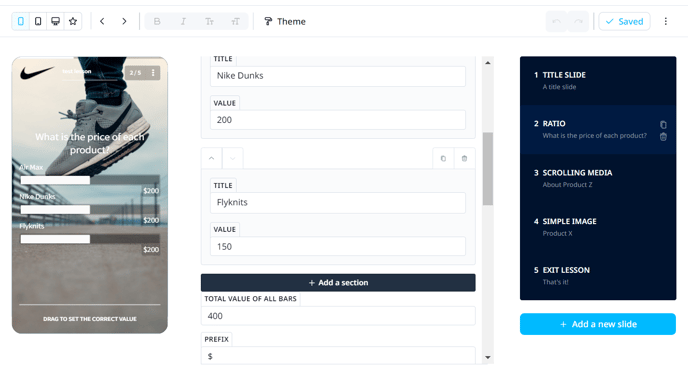Move the Flyknits section up
This screenshot has height=373, width=688.
pos(211,158)
